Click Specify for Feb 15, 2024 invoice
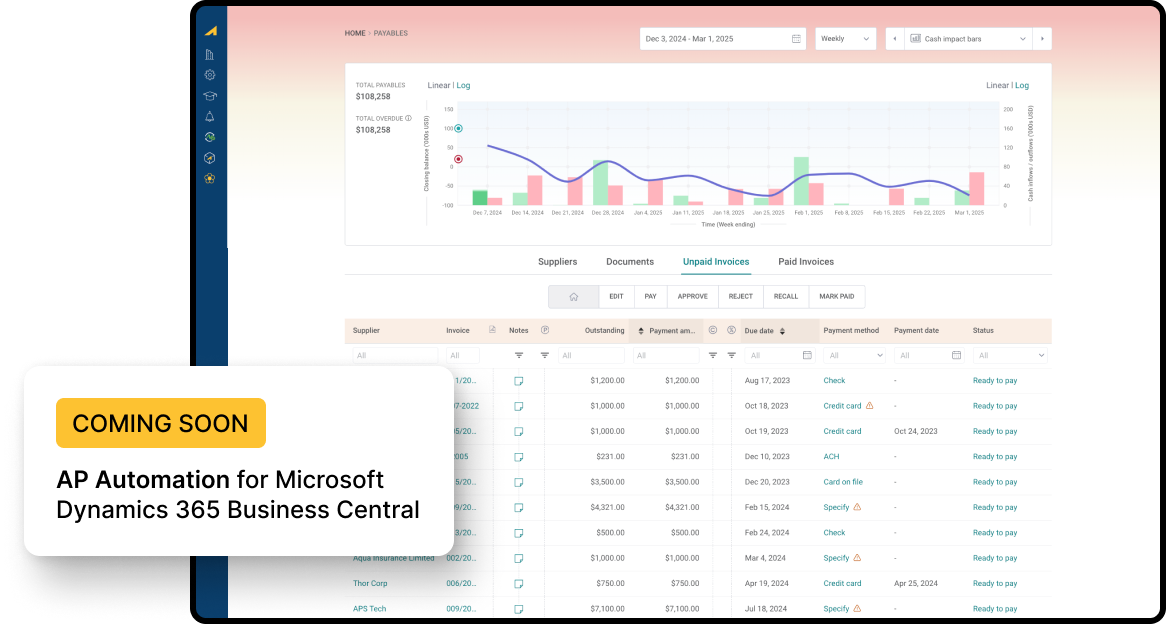1166x624 pixels. click(836, 507)
